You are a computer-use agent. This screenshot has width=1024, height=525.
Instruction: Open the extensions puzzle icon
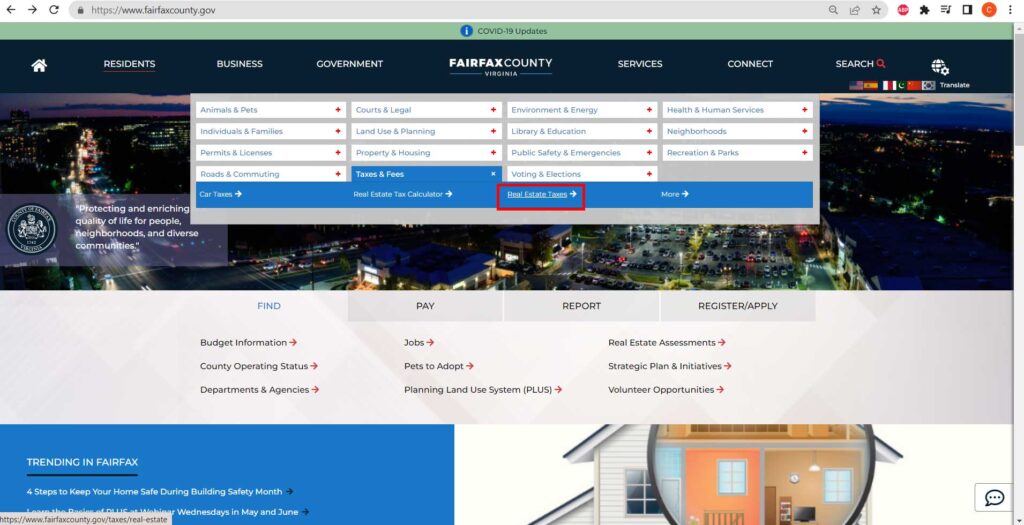point(924,10)
